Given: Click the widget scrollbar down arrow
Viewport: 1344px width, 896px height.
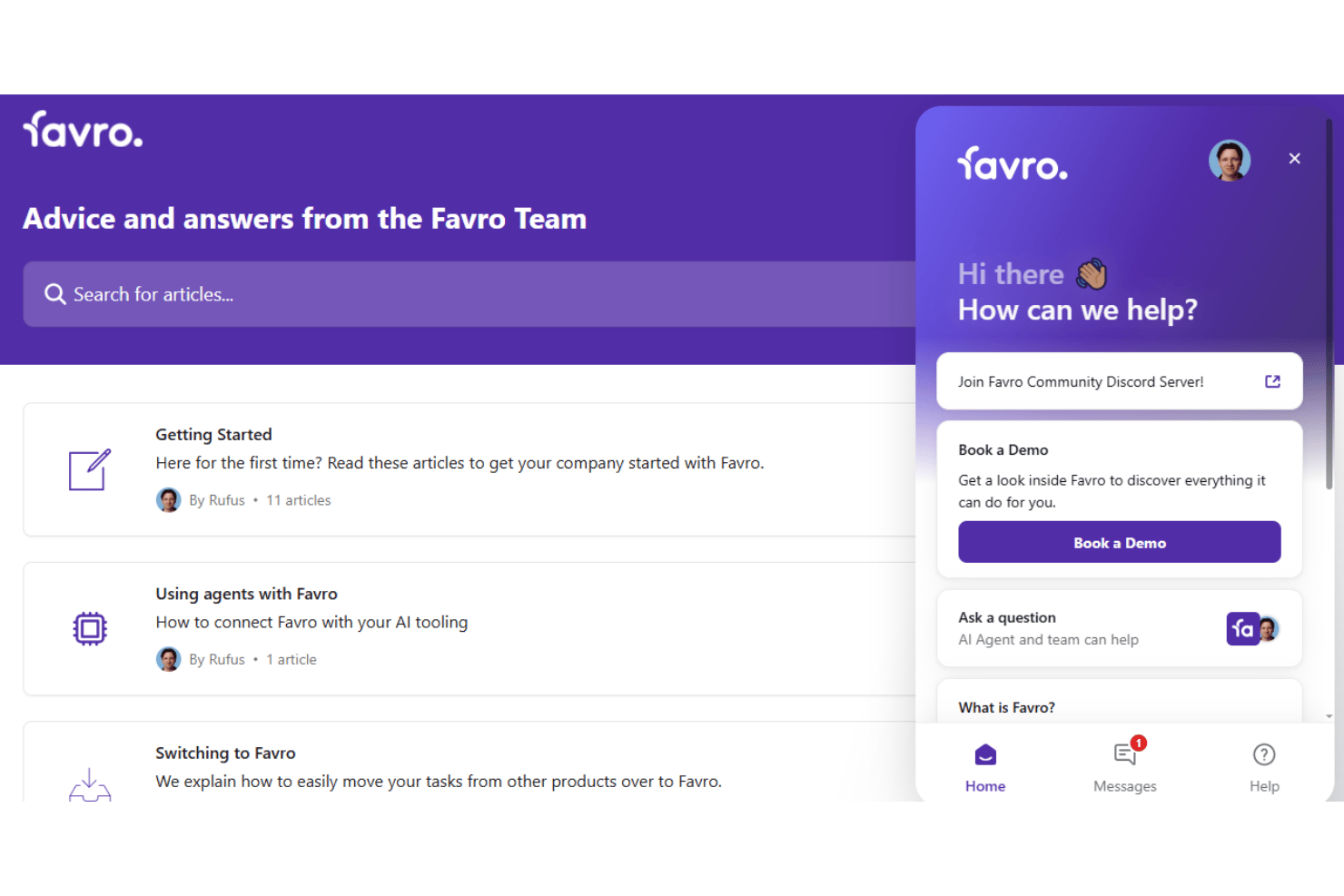Looking at the screenshot, I should (x=1329, y=716).
